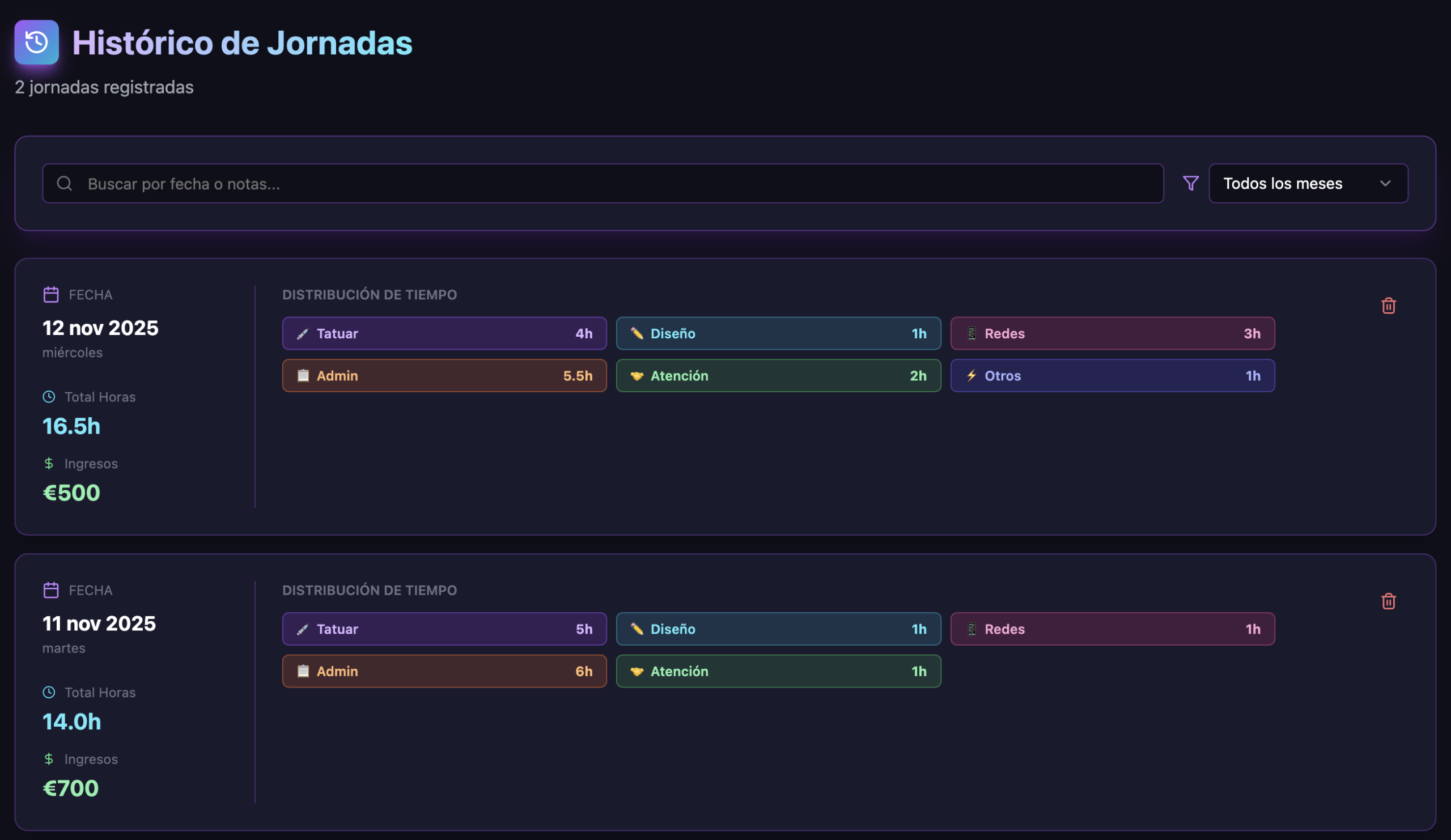The image size is (1451, 840).
Task: Click the history clock logo icon
Action: [36, 42]
